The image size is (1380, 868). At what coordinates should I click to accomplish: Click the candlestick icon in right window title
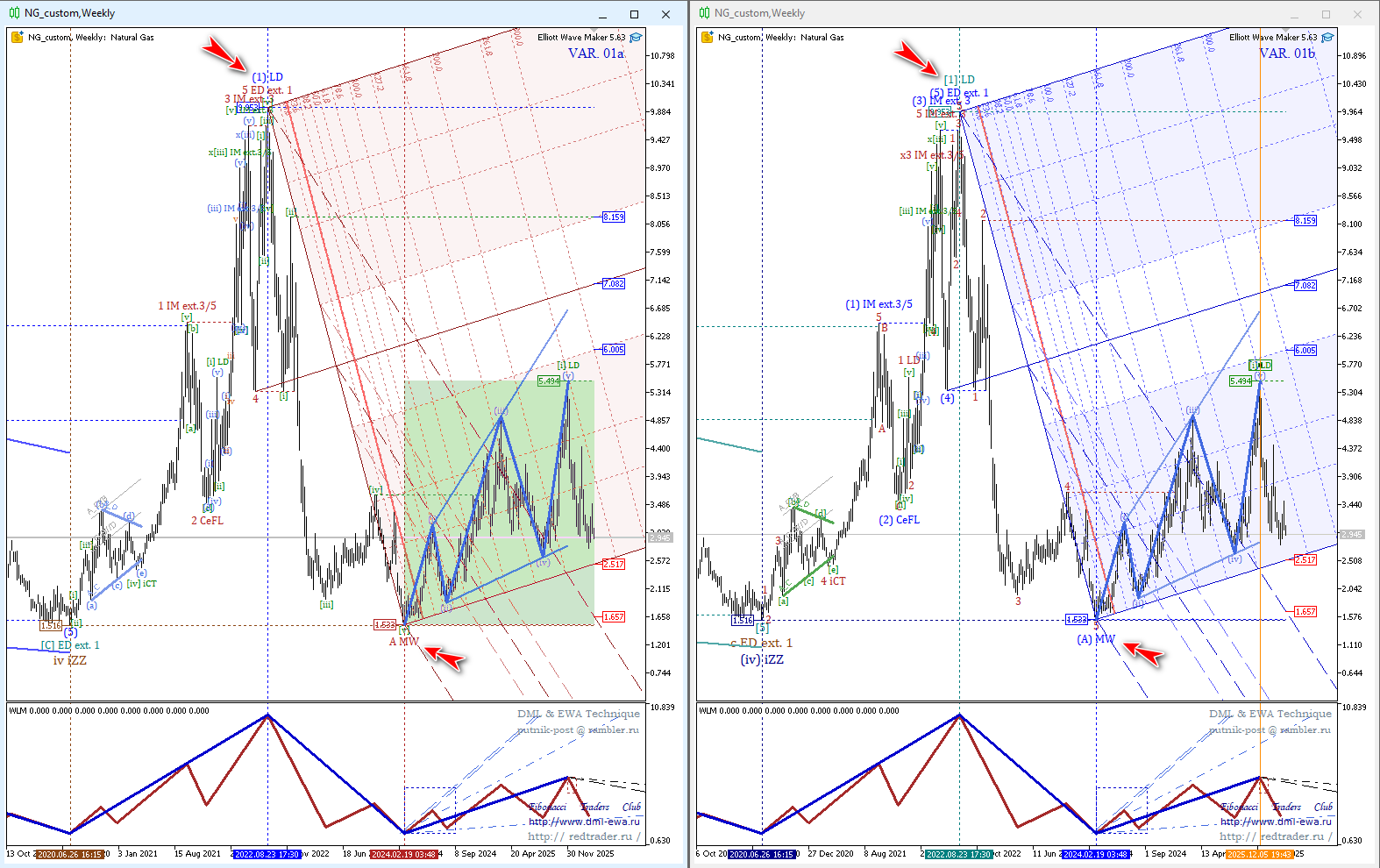tap(705, 13)
